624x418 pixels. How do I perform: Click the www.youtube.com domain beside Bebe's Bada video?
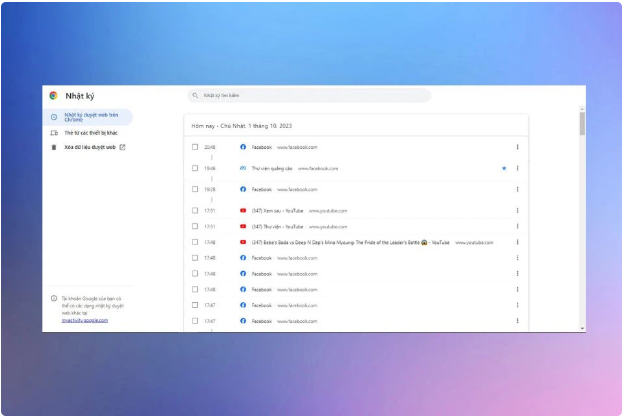click(x=474, y=242)
